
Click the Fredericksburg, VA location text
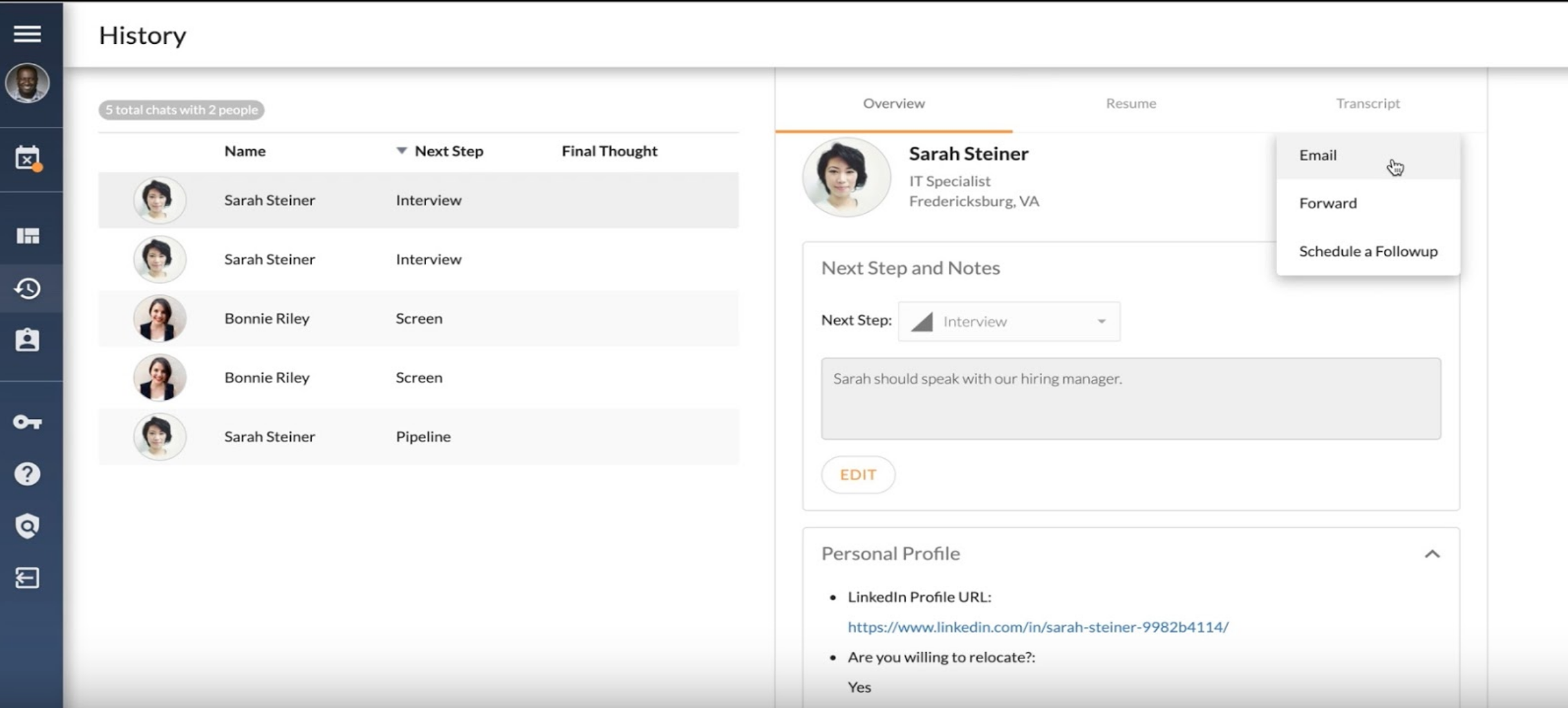pos(974,201)
